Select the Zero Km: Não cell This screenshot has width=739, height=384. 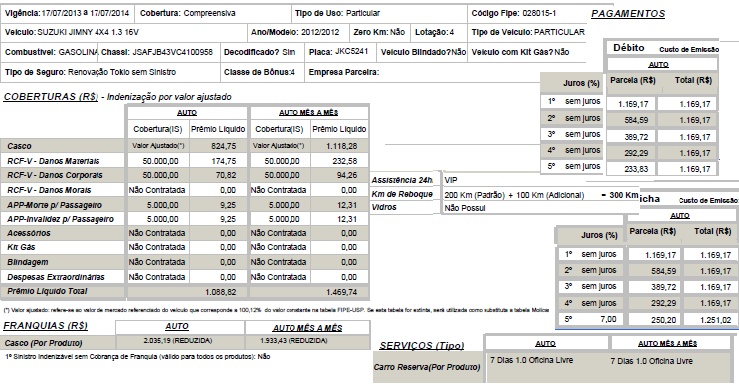(x=379, y=33)
